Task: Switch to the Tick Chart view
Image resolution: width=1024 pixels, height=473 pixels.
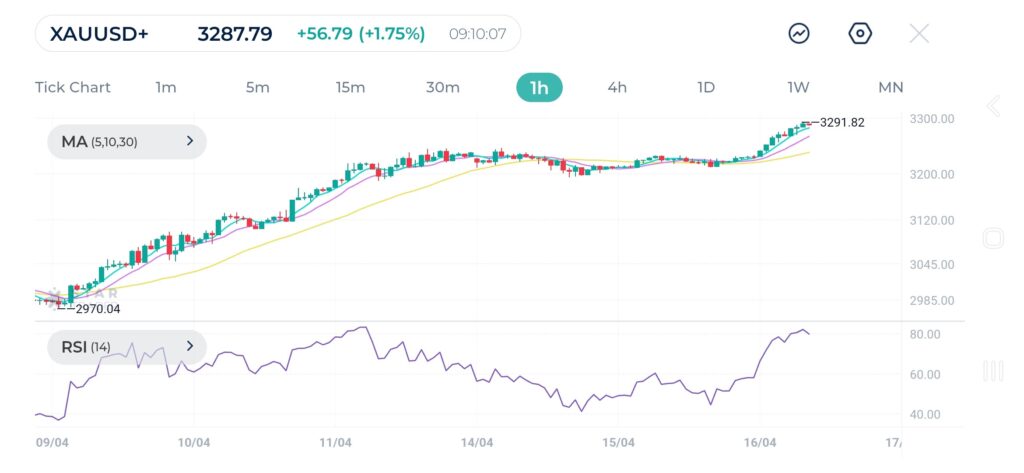Action: point(73,87)
